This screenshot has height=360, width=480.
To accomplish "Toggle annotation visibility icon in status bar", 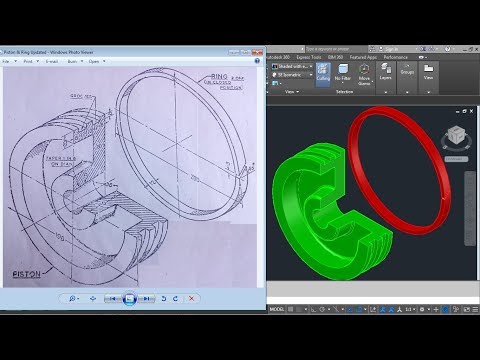I will point(383,309).
